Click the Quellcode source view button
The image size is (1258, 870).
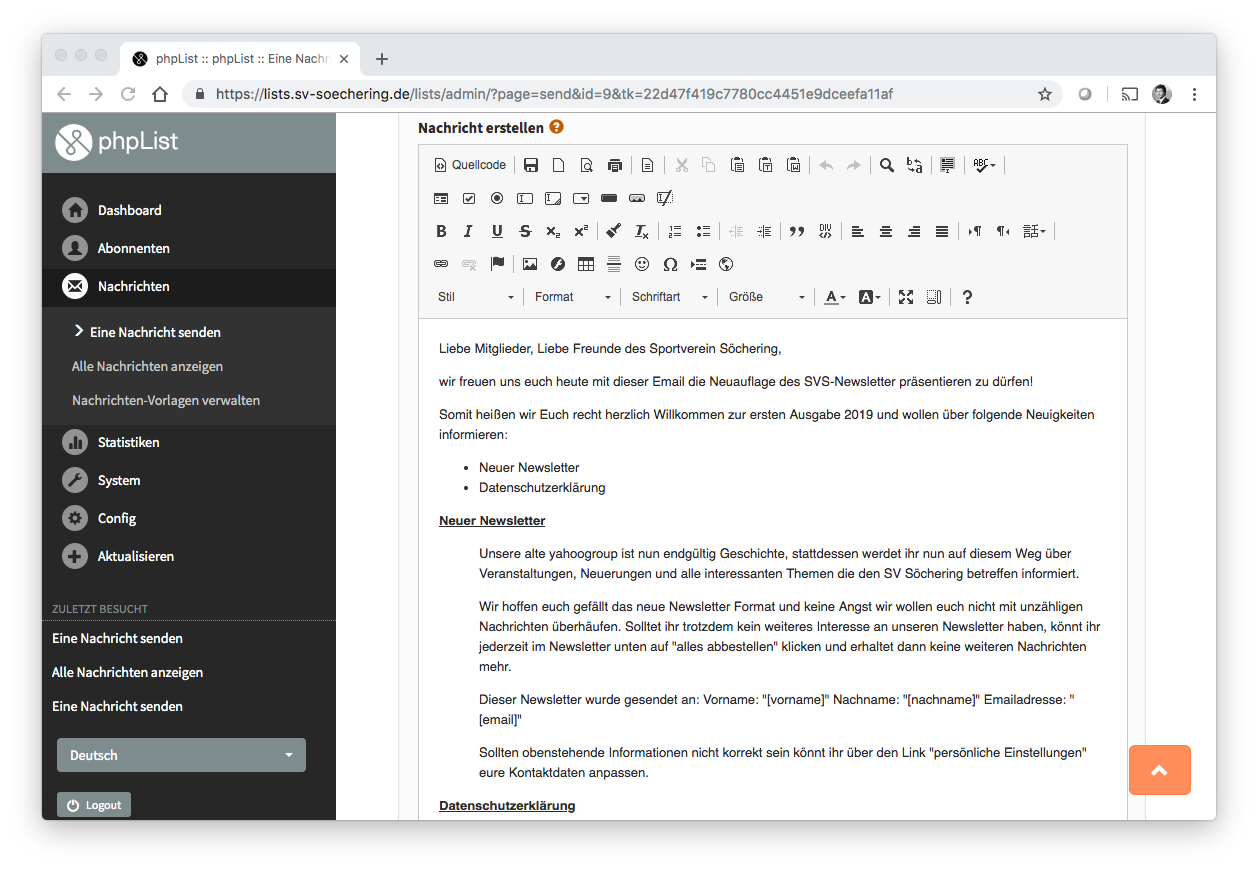(470, 165)
